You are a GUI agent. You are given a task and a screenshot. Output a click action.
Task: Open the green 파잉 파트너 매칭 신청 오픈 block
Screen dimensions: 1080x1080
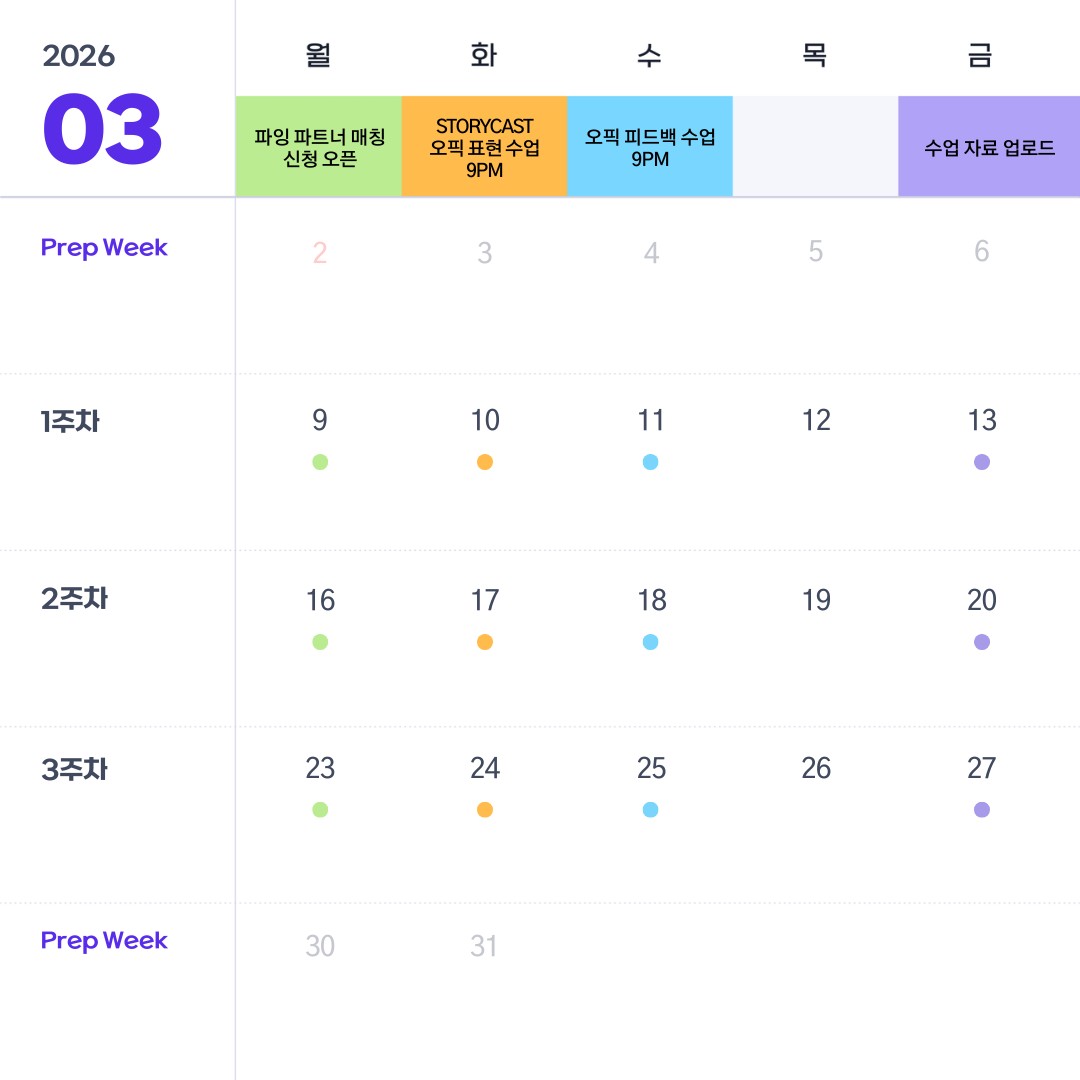pyautogui.click(x=319, y=147)
